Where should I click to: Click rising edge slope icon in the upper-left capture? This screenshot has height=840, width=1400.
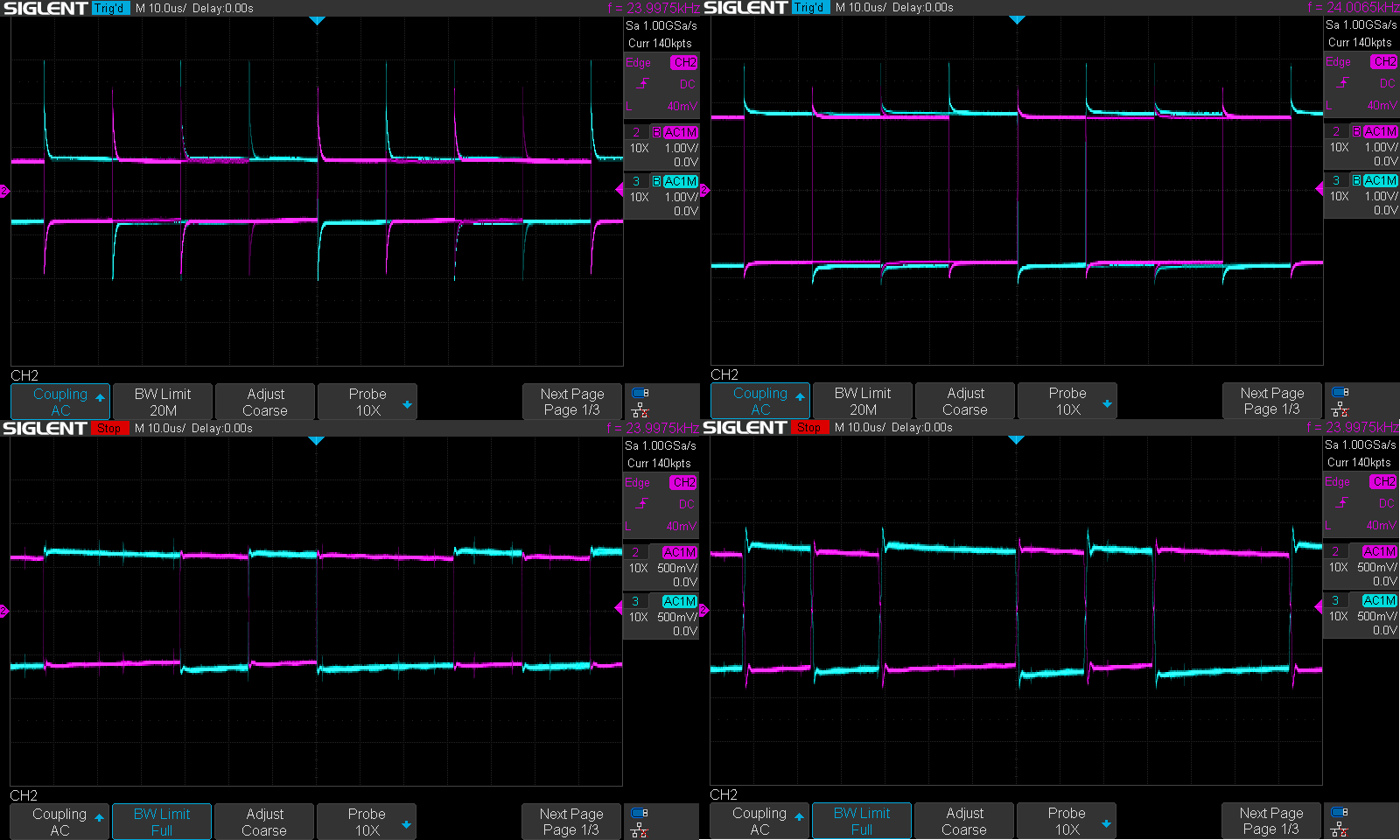643,84
